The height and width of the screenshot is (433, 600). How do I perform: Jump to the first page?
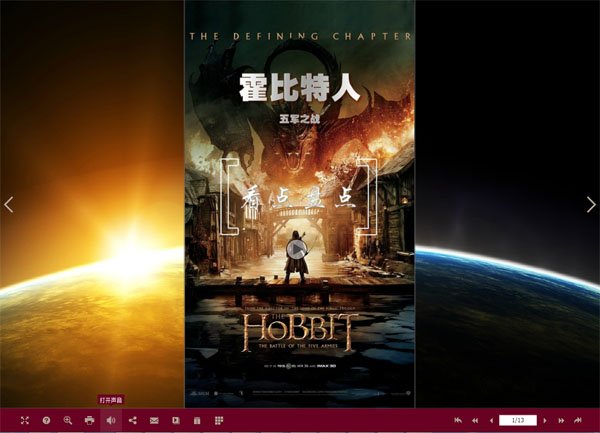[458, 420]
